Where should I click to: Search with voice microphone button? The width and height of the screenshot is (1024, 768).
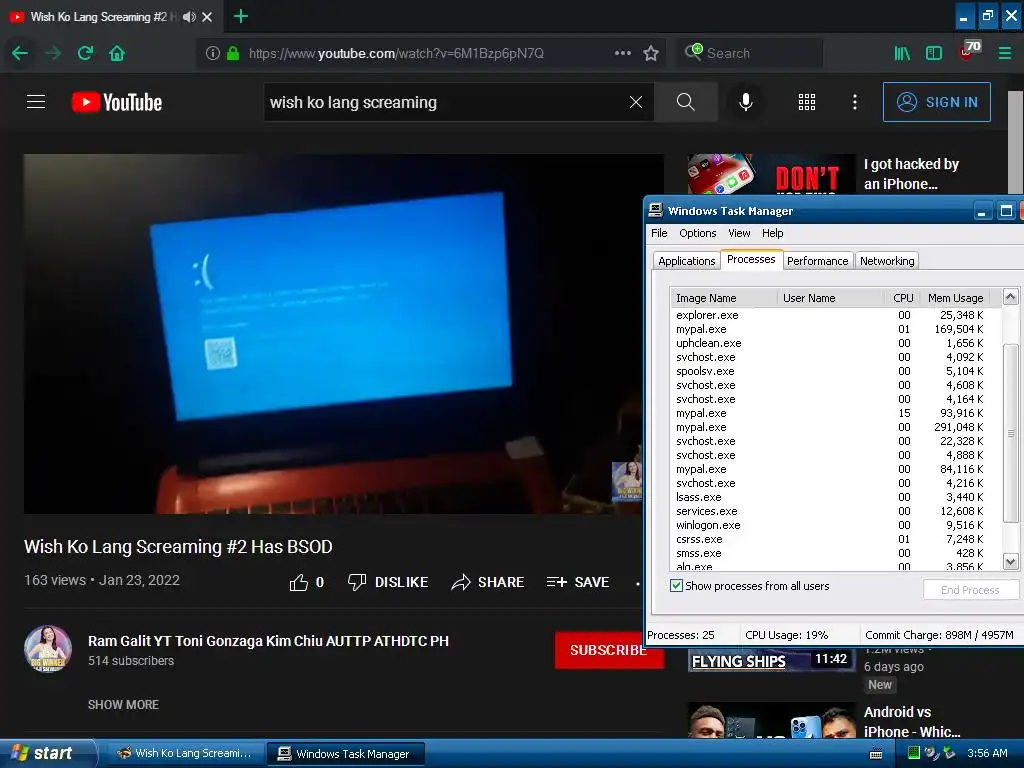coord(746,102)
